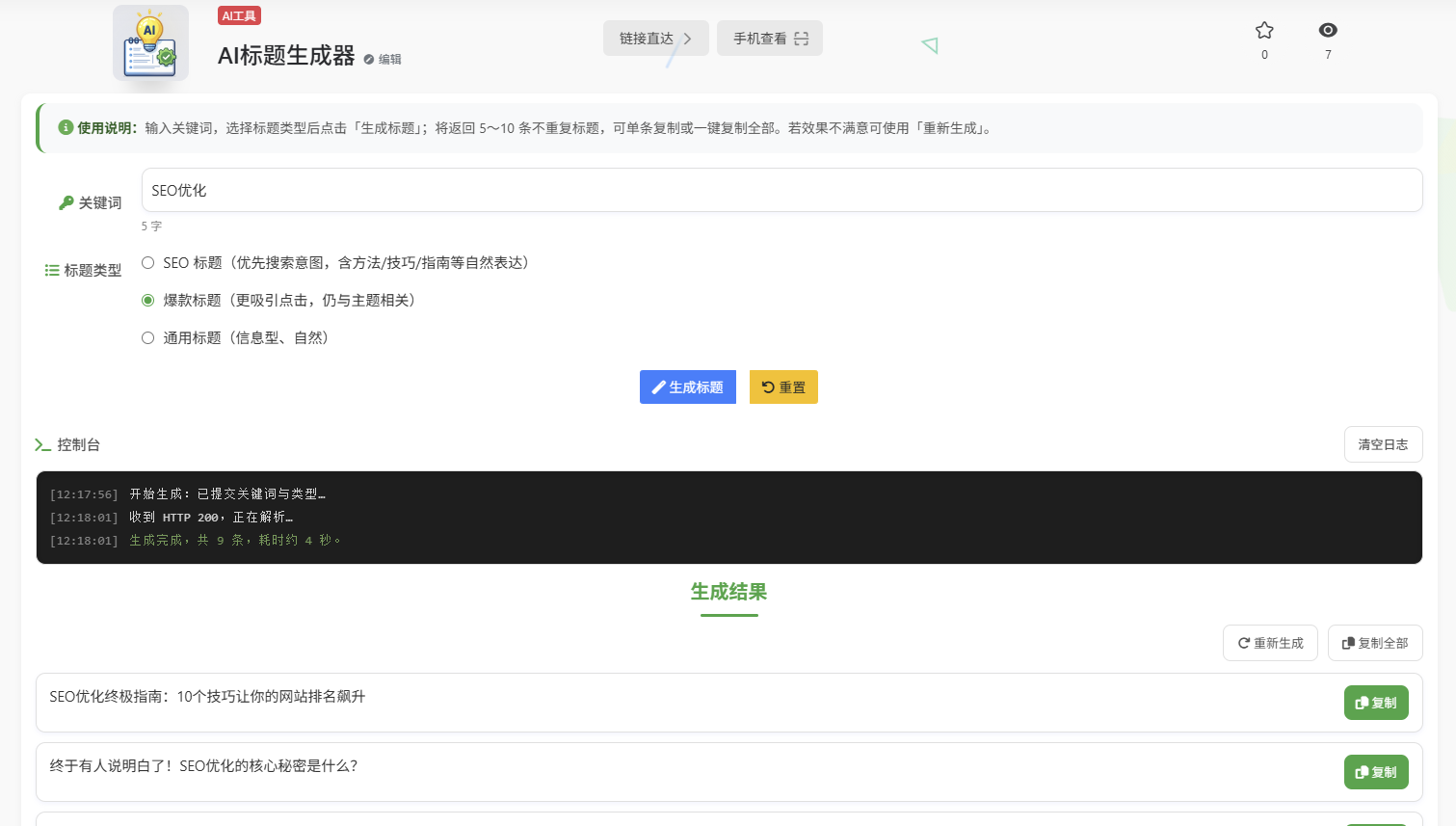Click the yellow 重置 reset button

(783, 386)
